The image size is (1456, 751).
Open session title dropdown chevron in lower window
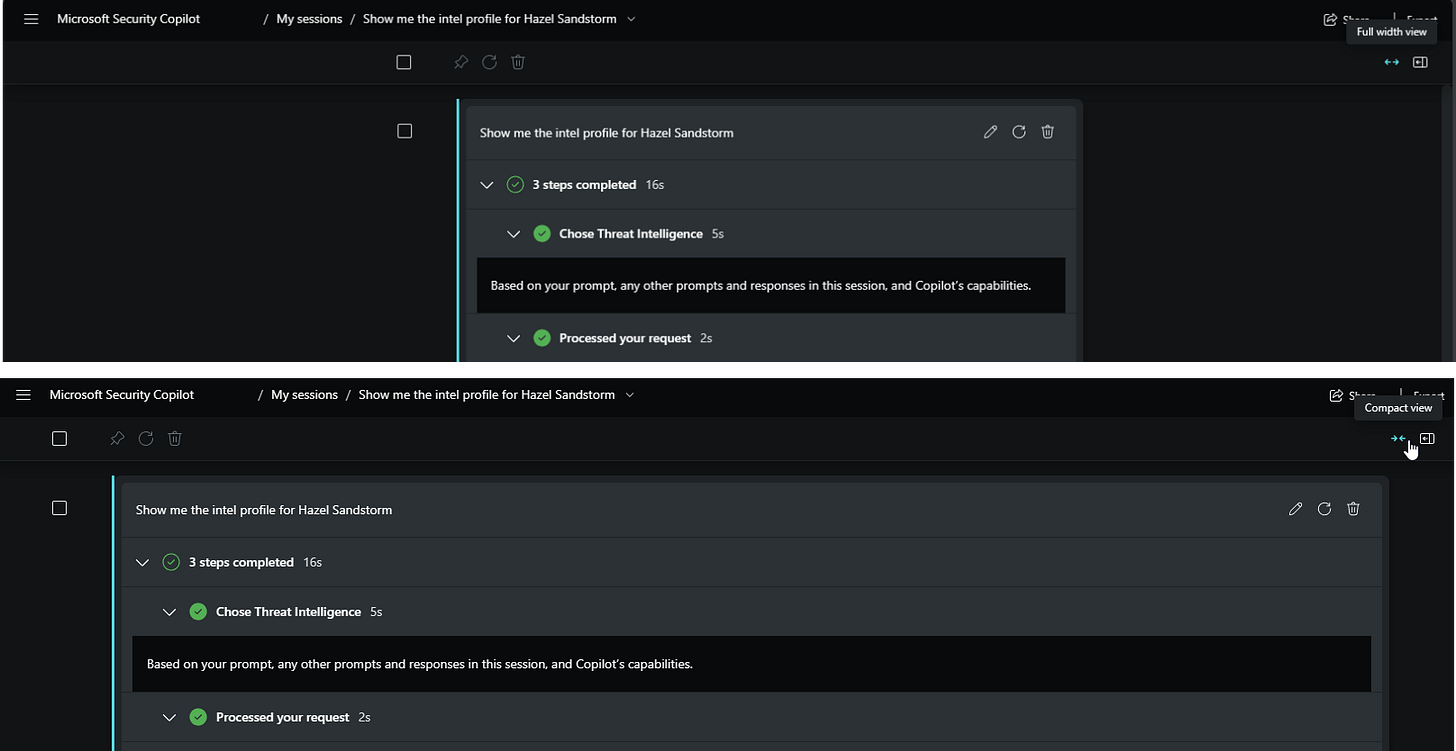pos(630,395)
